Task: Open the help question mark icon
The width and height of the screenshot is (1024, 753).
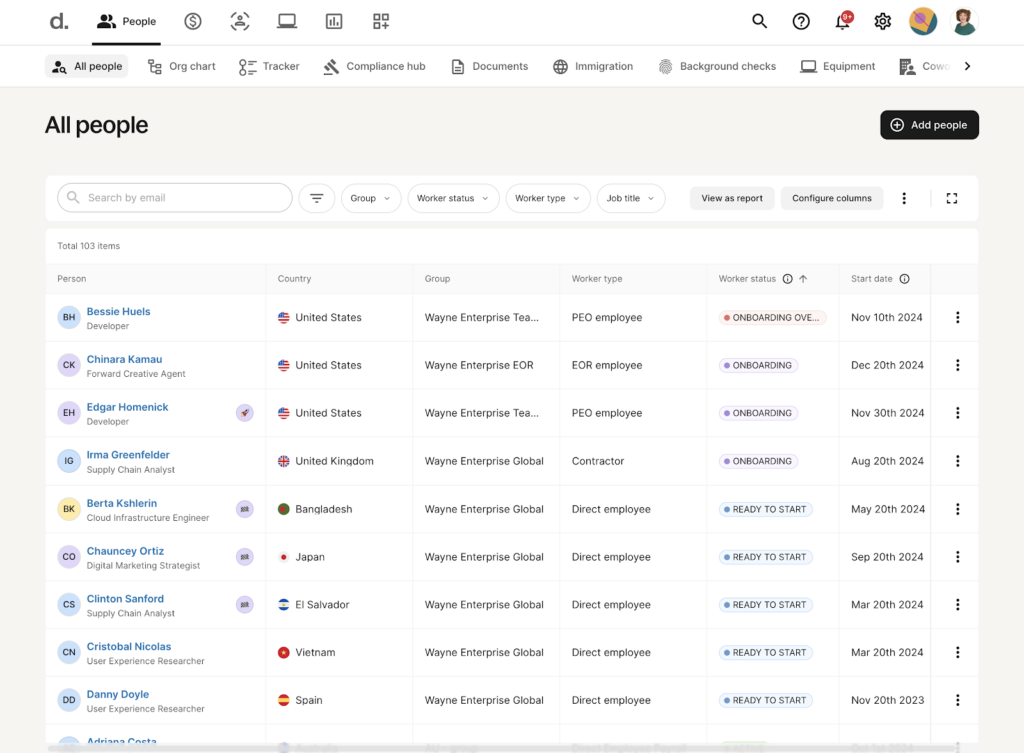Action: [800, 20]
